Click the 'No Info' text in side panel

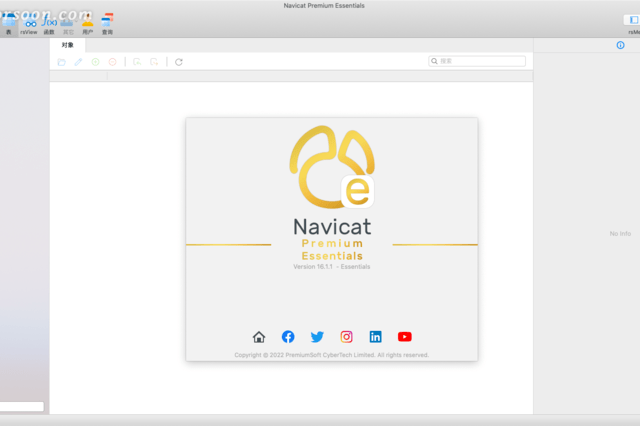620,234
